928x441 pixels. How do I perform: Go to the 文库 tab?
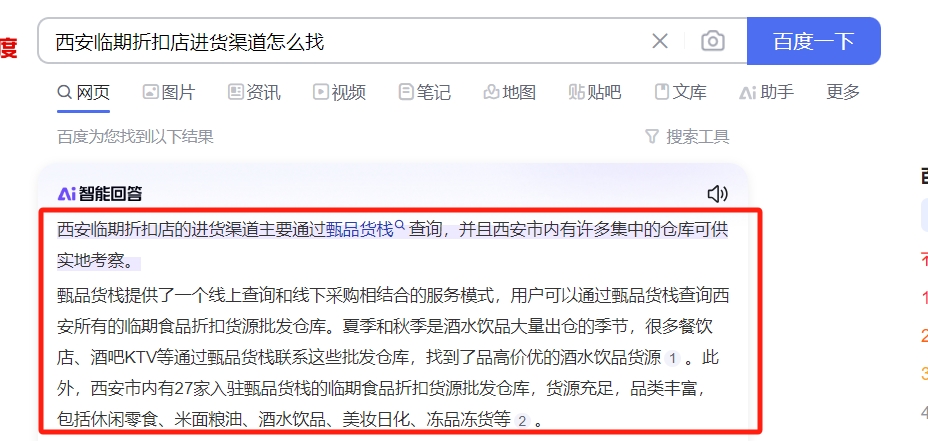[681, 92]
